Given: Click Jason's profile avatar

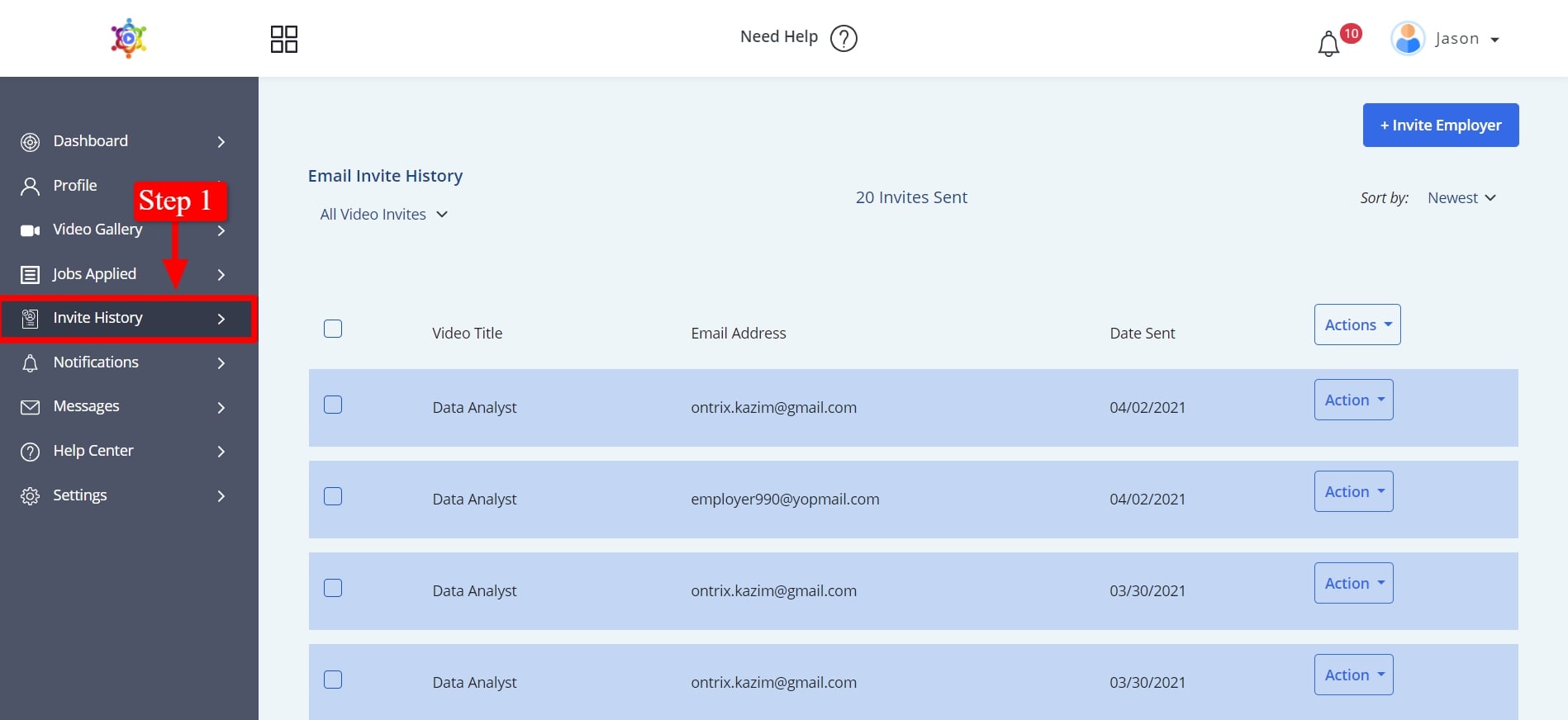Looking at the screenshot, I should (1408, 39).
